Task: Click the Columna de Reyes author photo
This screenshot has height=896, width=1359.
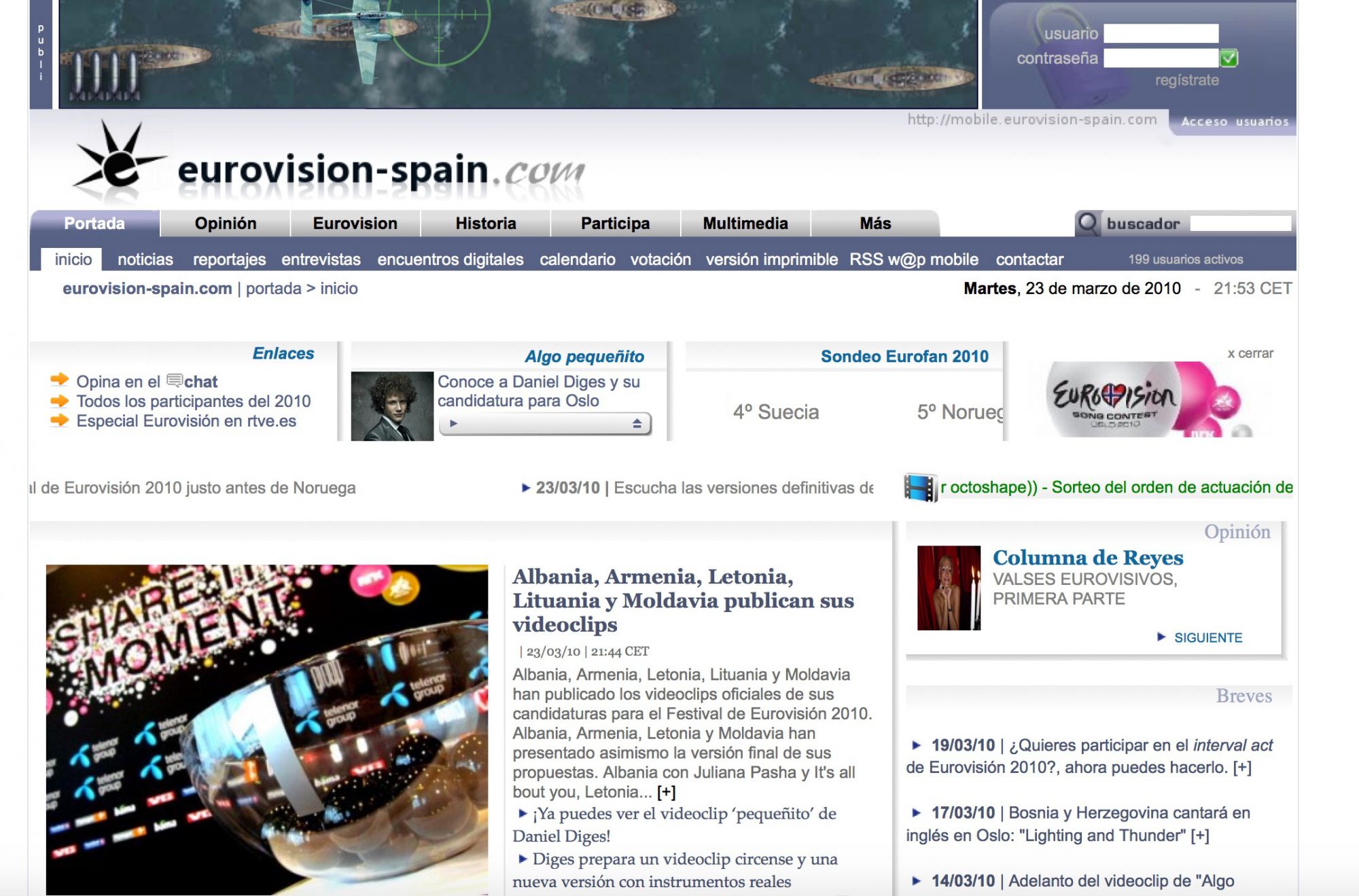Action: [x=949, y=588]
